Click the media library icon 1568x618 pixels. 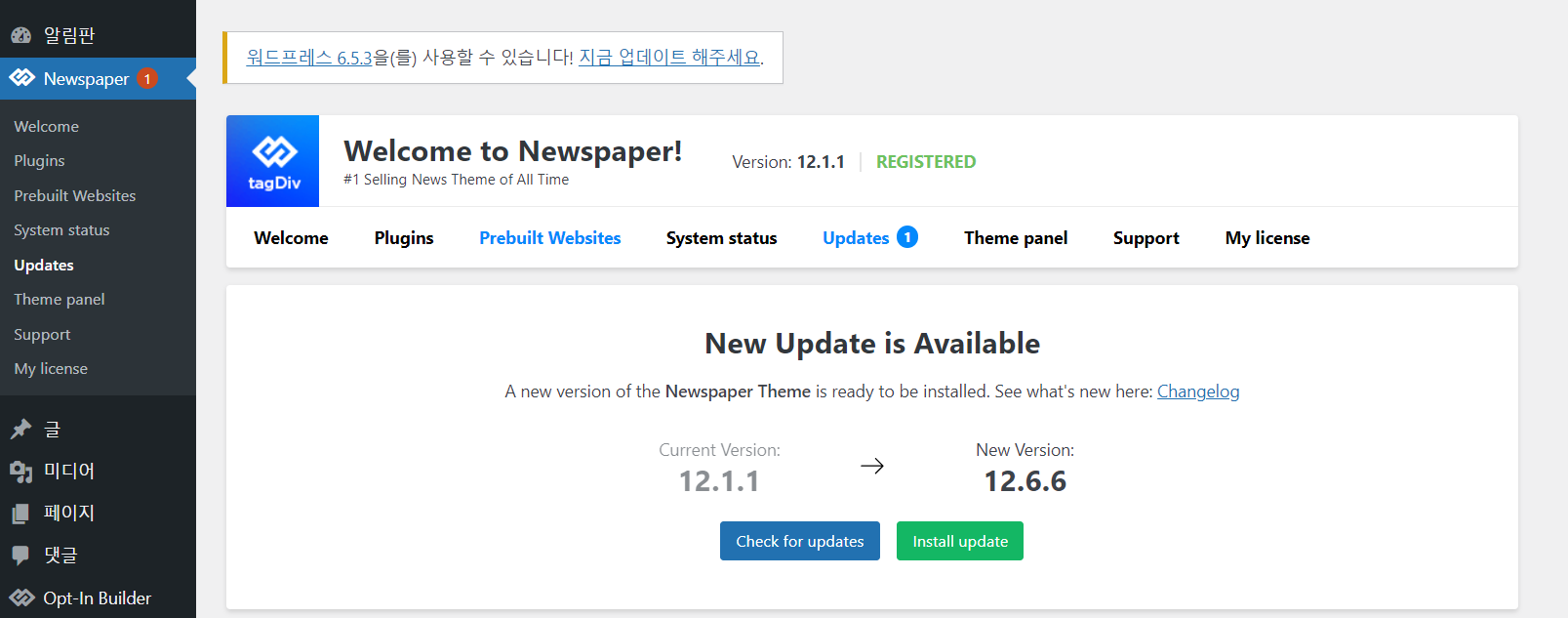[x=20, y=471]
